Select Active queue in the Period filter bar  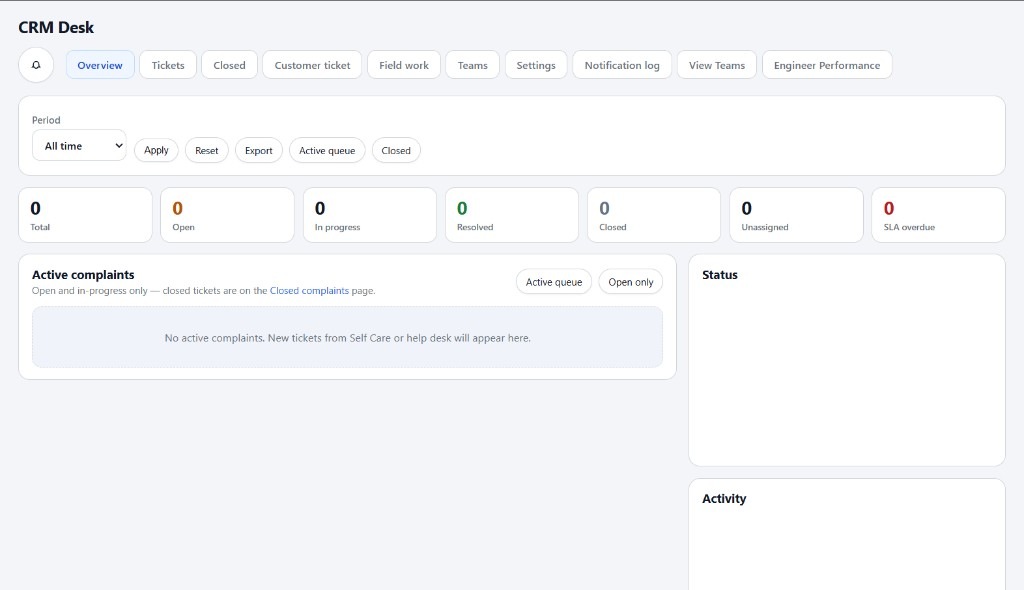tap(327, 150)
